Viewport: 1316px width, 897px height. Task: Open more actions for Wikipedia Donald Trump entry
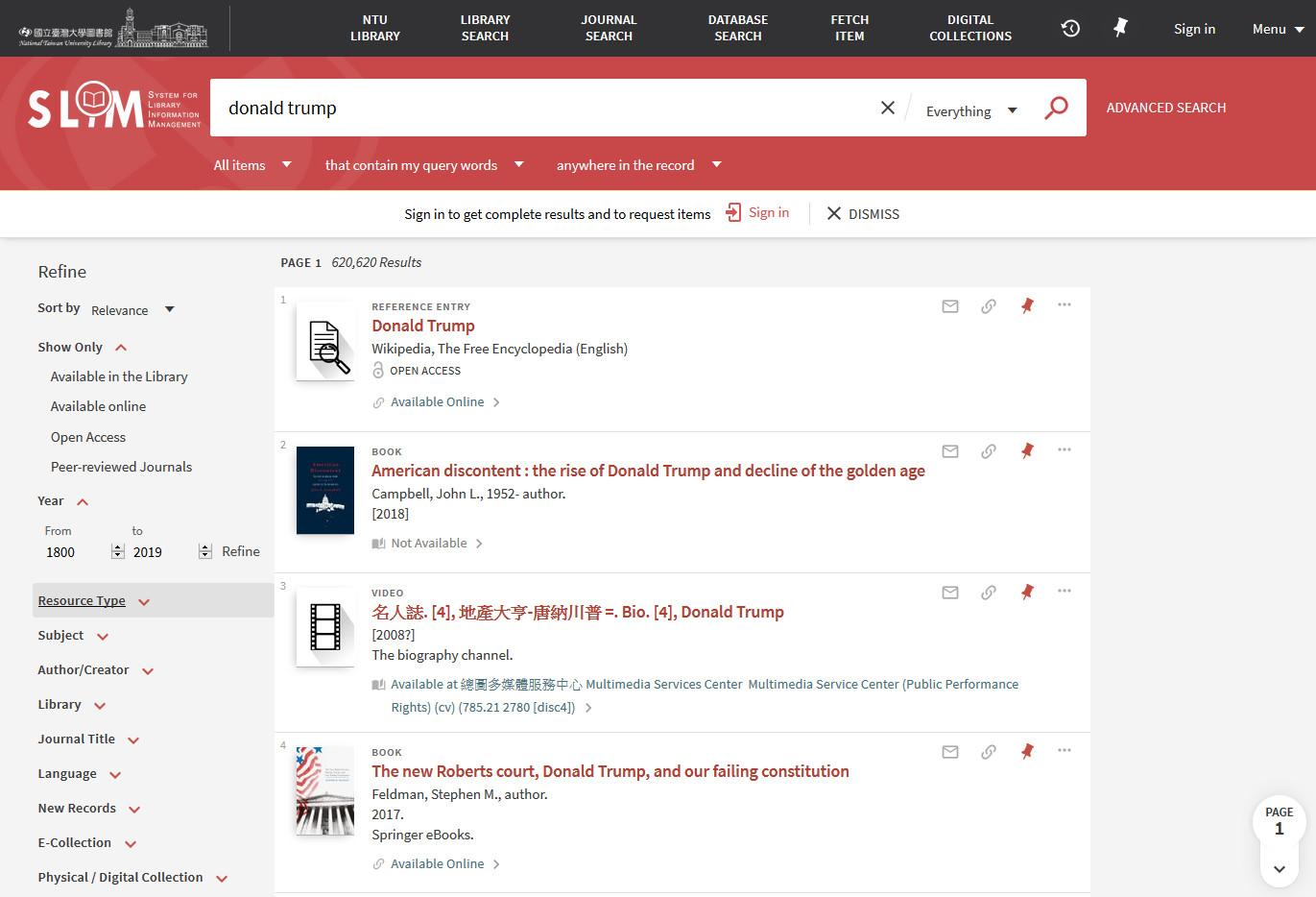pyautogui.click(x=1065, y=304)
